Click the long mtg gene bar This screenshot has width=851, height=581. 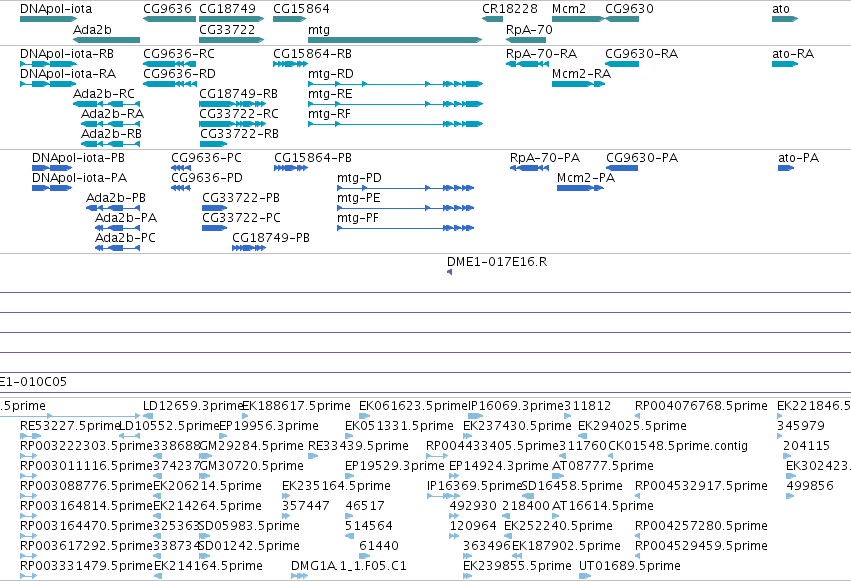point(395,40)
